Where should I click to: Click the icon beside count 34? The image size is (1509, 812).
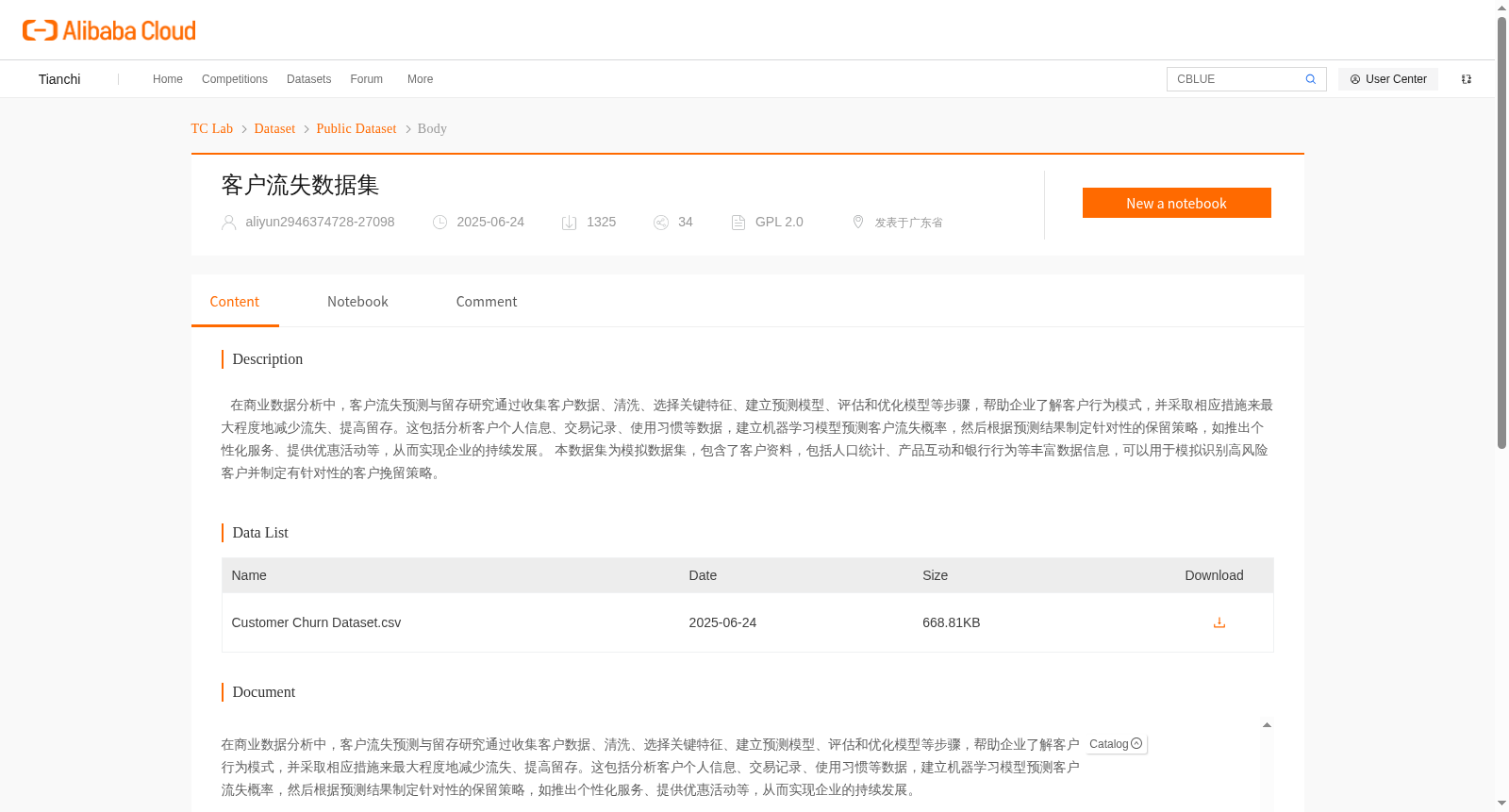[661, 223]
